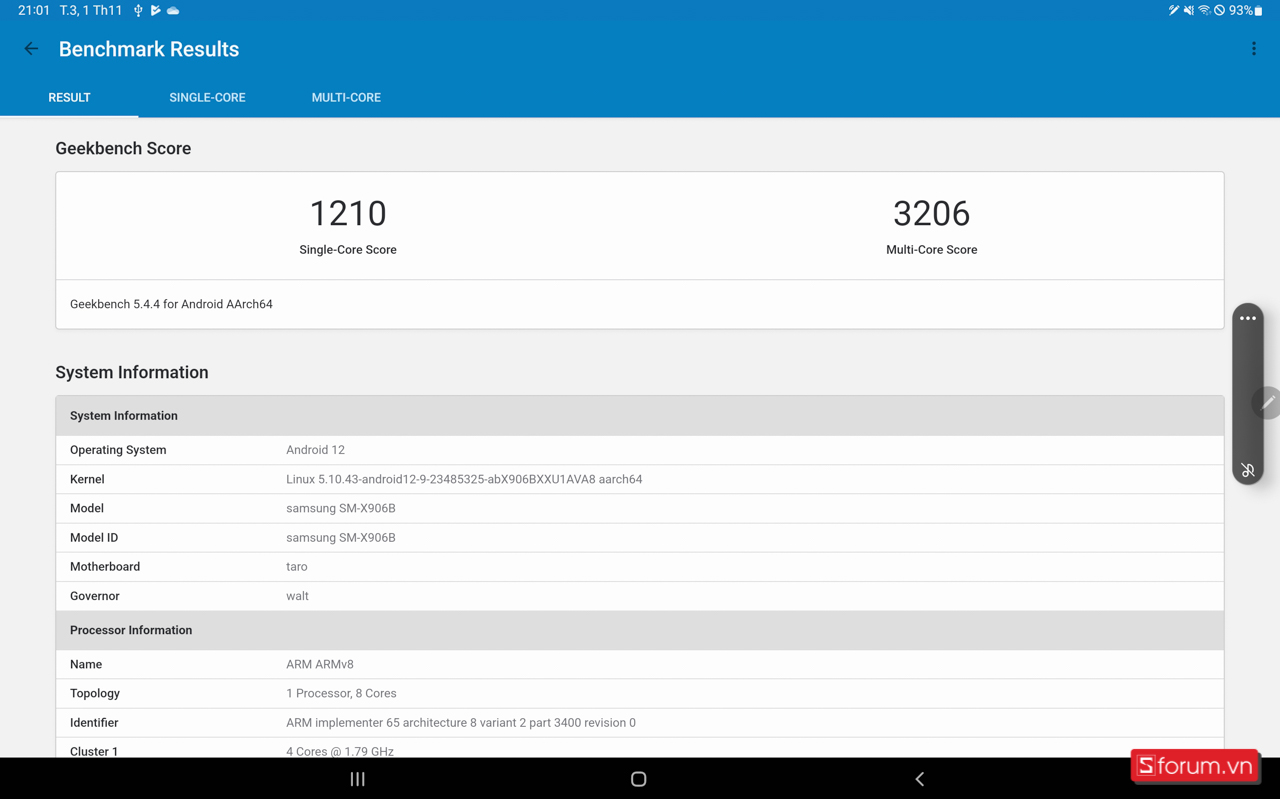Tap the Geekbench 5.4.4 for Android AArch64 line

coord(171,304)
